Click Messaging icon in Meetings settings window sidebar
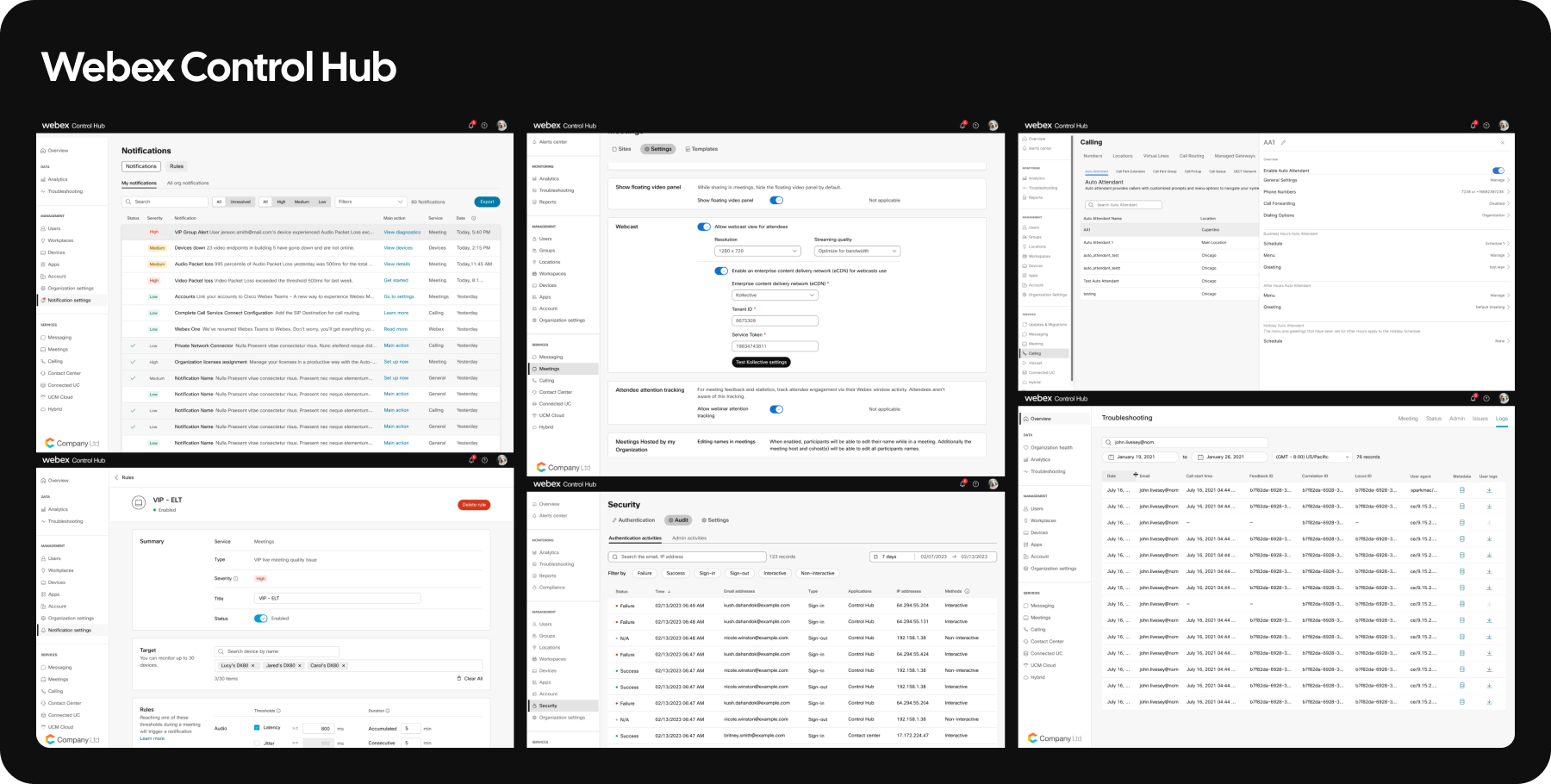1551x784 pixels. coord(535,357)
